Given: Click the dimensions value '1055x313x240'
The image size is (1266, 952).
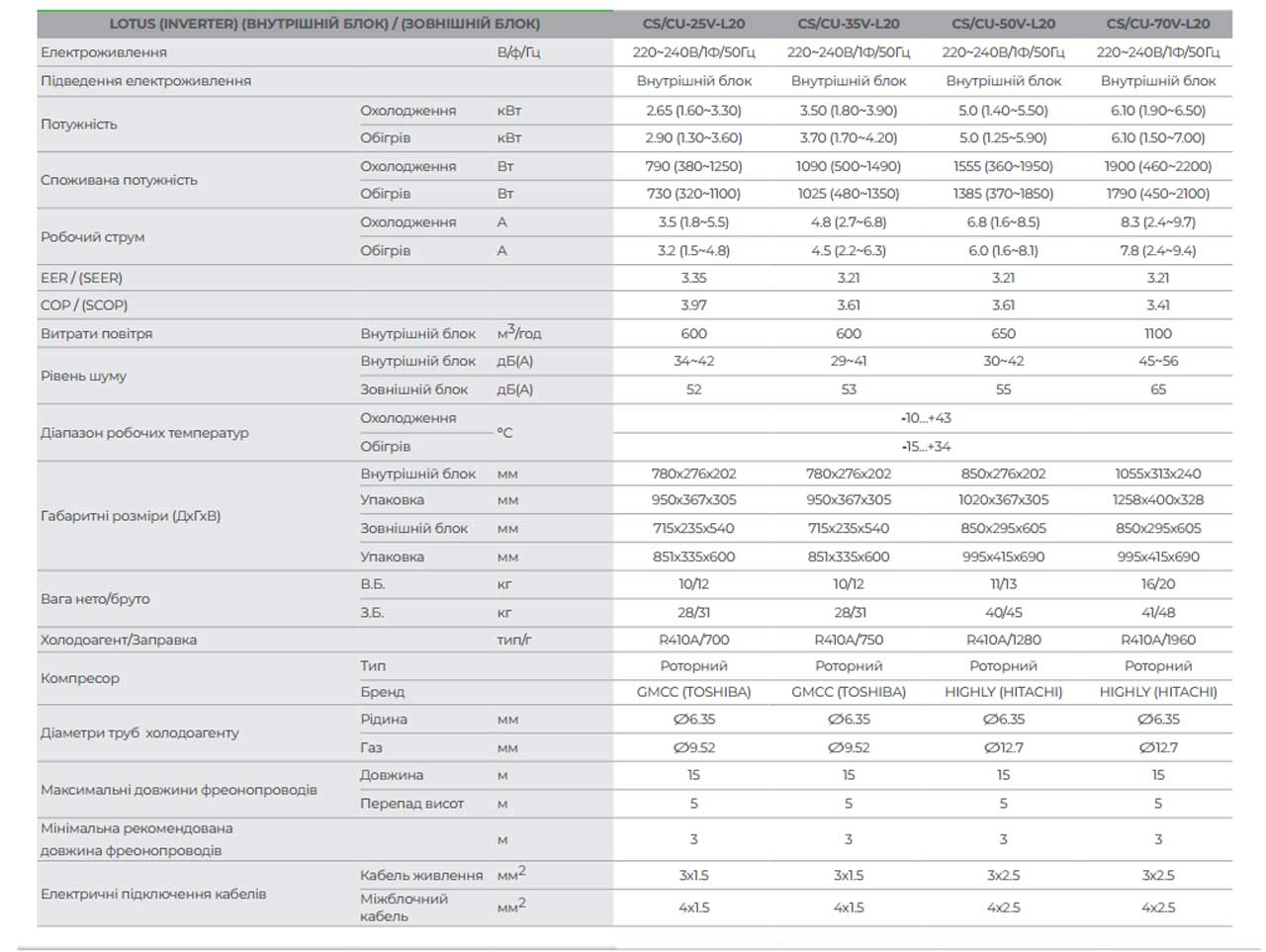Looking at the screenshot, I should pos(1158,475).
